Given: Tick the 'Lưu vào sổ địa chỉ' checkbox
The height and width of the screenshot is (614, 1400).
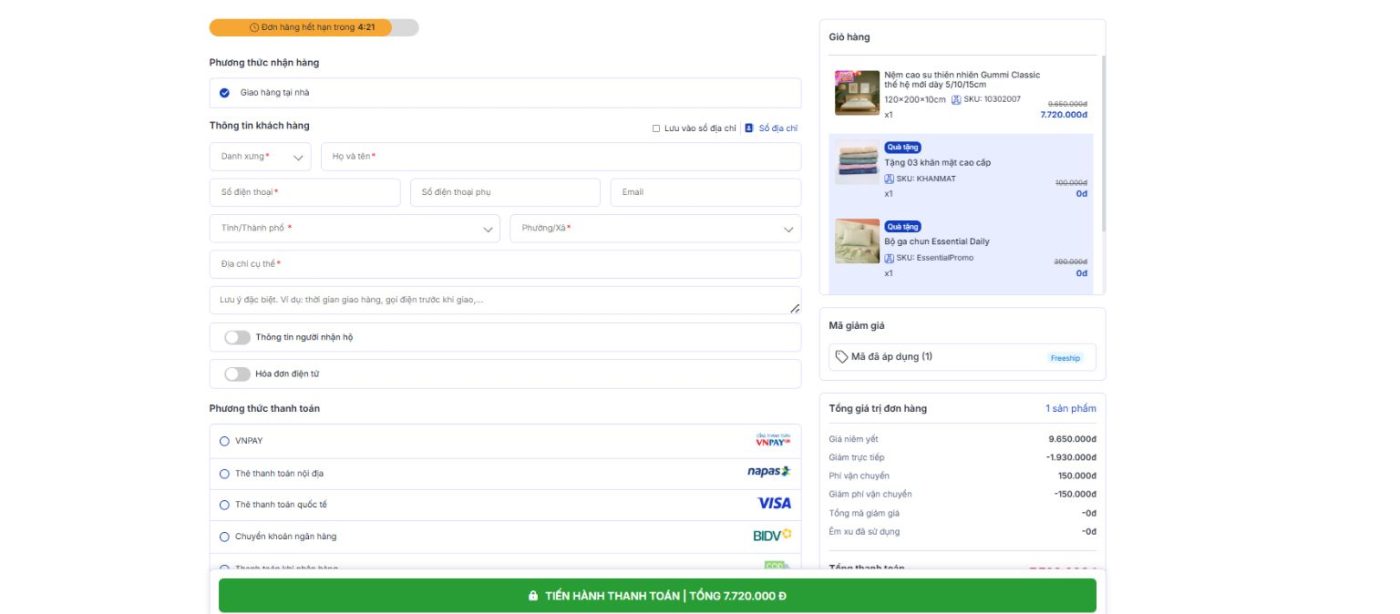Looking at the screenshot, I should [x=656, y=128].
